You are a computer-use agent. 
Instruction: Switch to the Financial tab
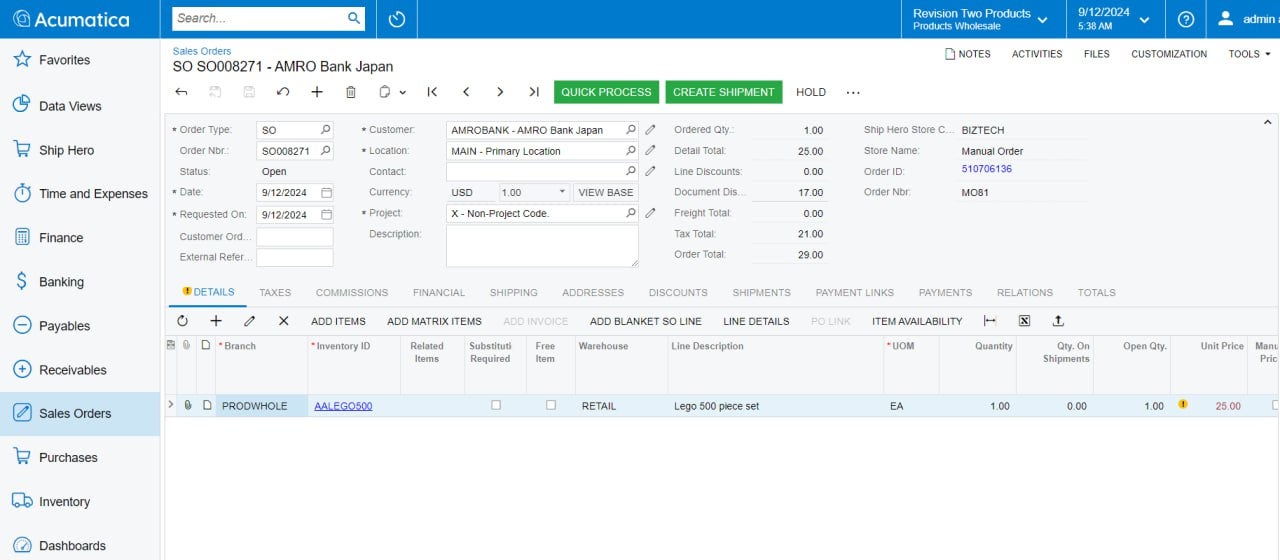point(439,293)
